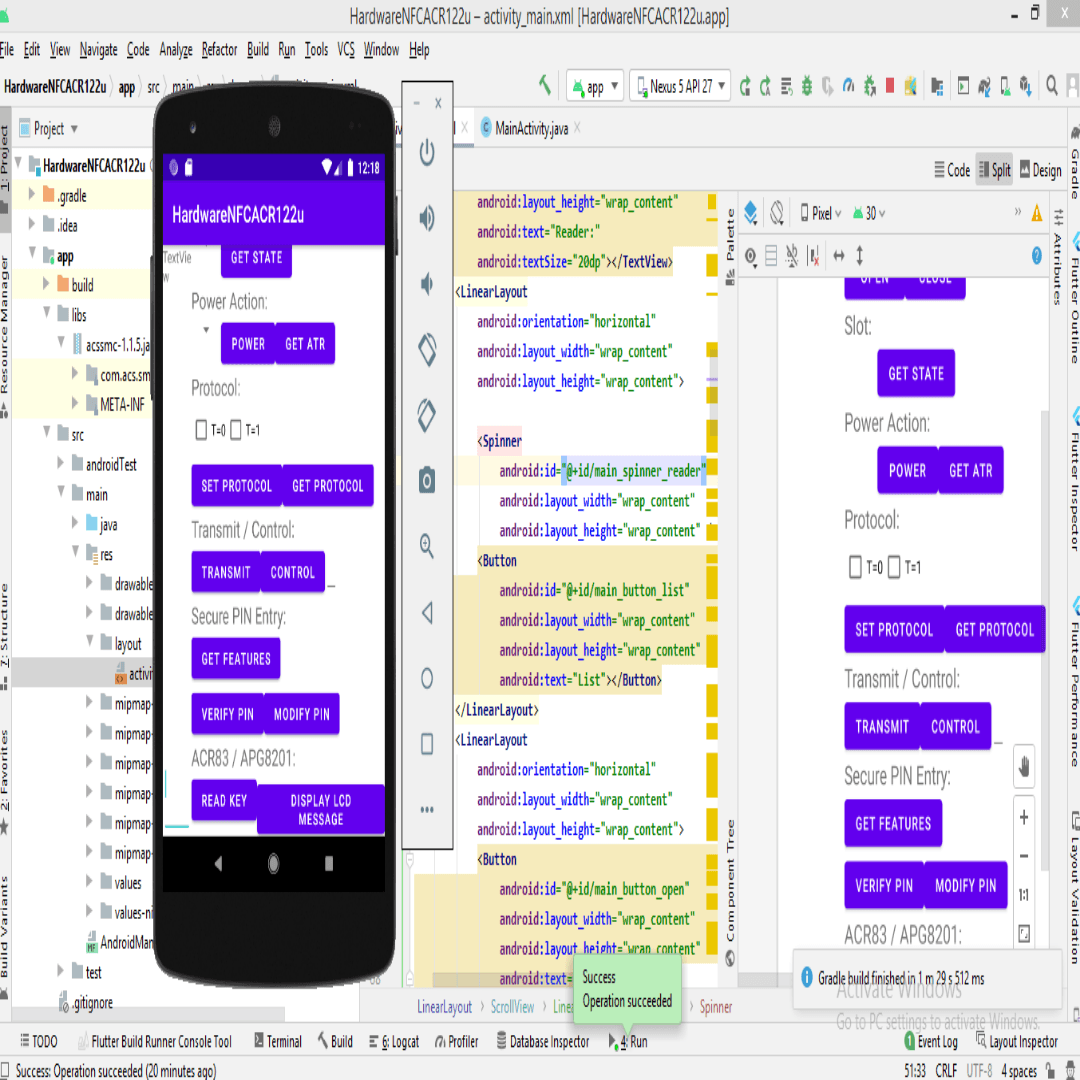Open the Nexus 5 API 27 device dropdown
Viewport: 1080px width, 1080px height.
tap(680, 87)
